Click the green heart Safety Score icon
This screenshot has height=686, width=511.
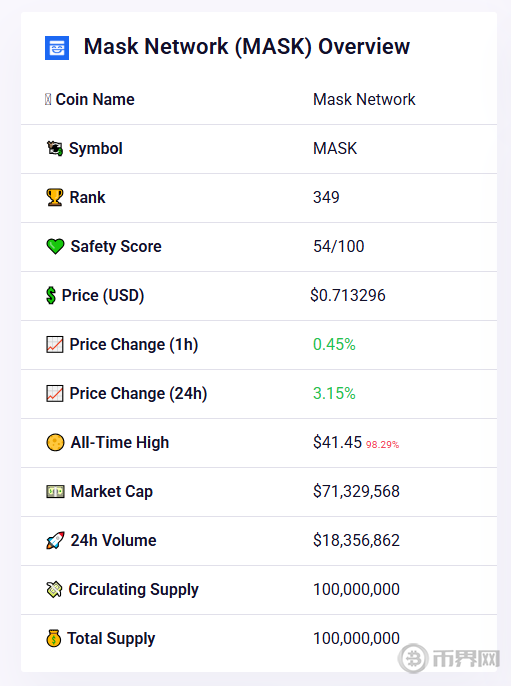click(55, 246)
